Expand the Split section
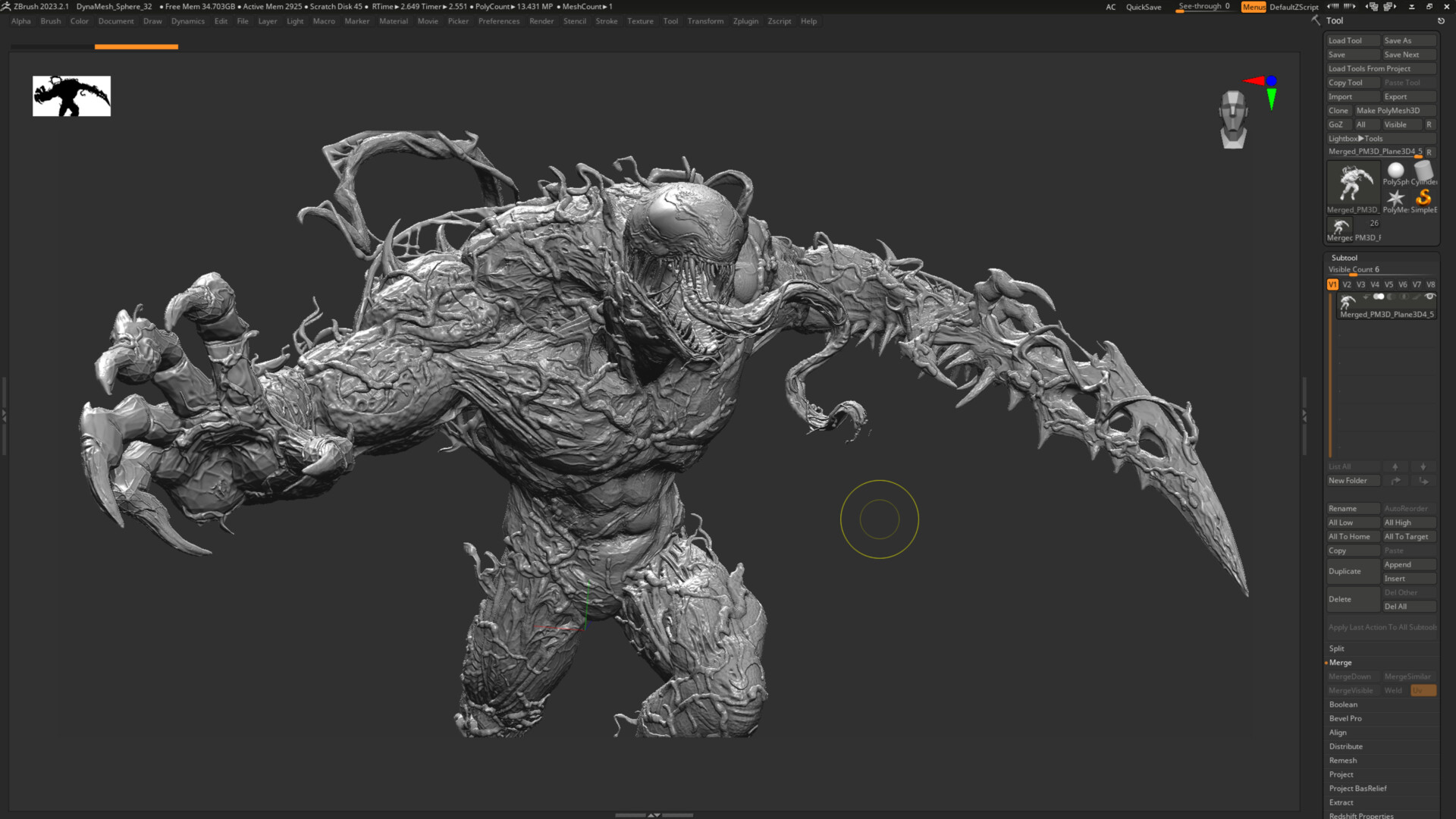 [1337, 648]
